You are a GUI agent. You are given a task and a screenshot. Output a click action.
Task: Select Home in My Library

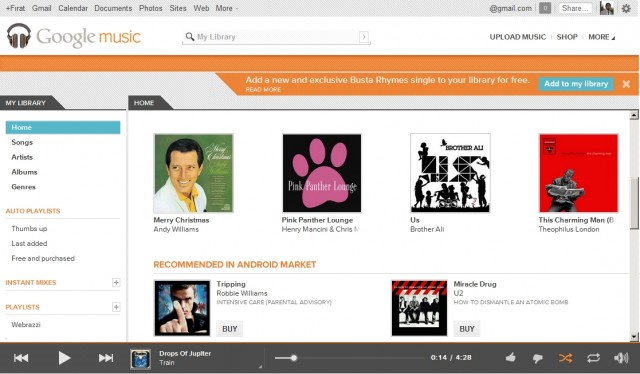(x=63, y=127)
